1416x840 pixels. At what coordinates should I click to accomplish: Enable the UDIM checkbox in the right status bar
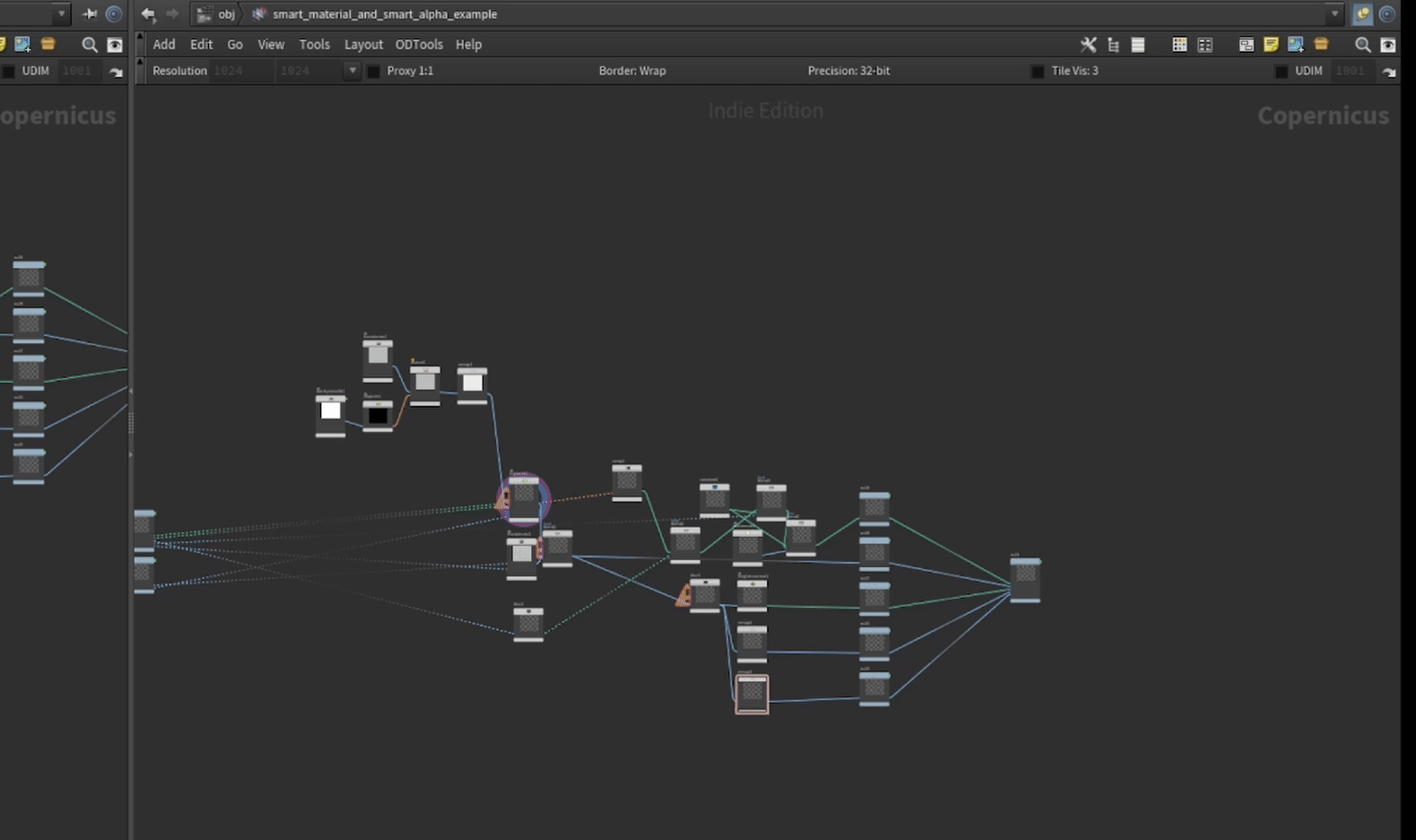click(x=1281, y=71)
